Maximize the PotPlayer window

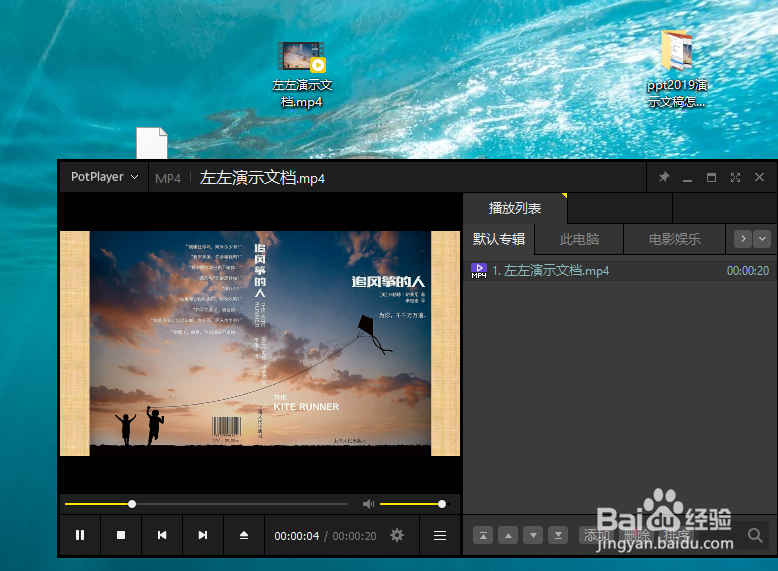712,177
